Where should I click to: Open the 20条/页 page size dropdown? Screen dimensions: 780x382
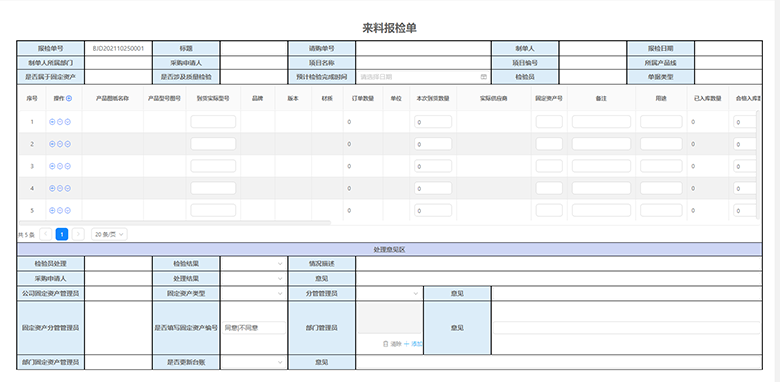(109, 234)
